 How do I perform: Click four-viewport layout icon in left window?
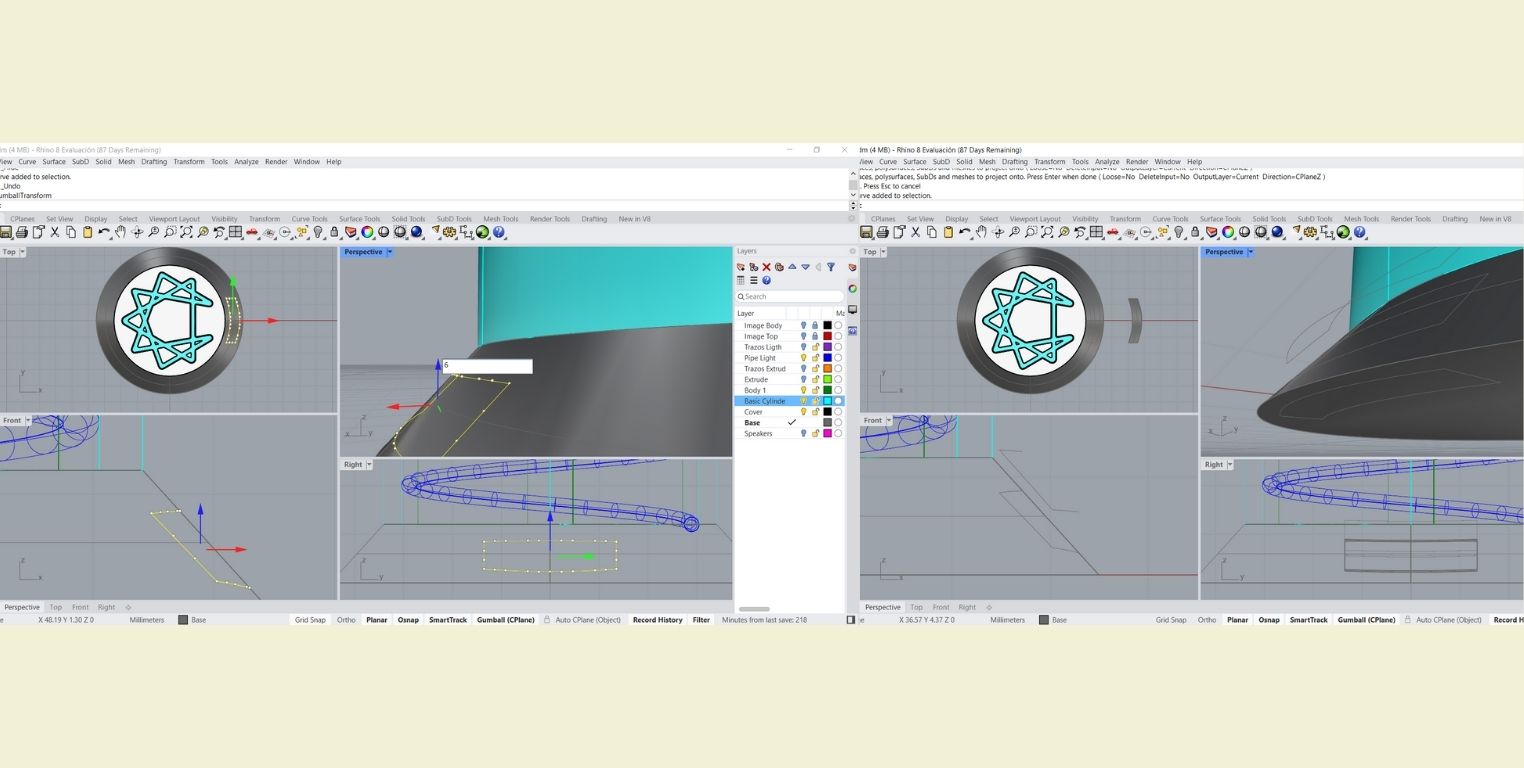click(x=235, y=232)
